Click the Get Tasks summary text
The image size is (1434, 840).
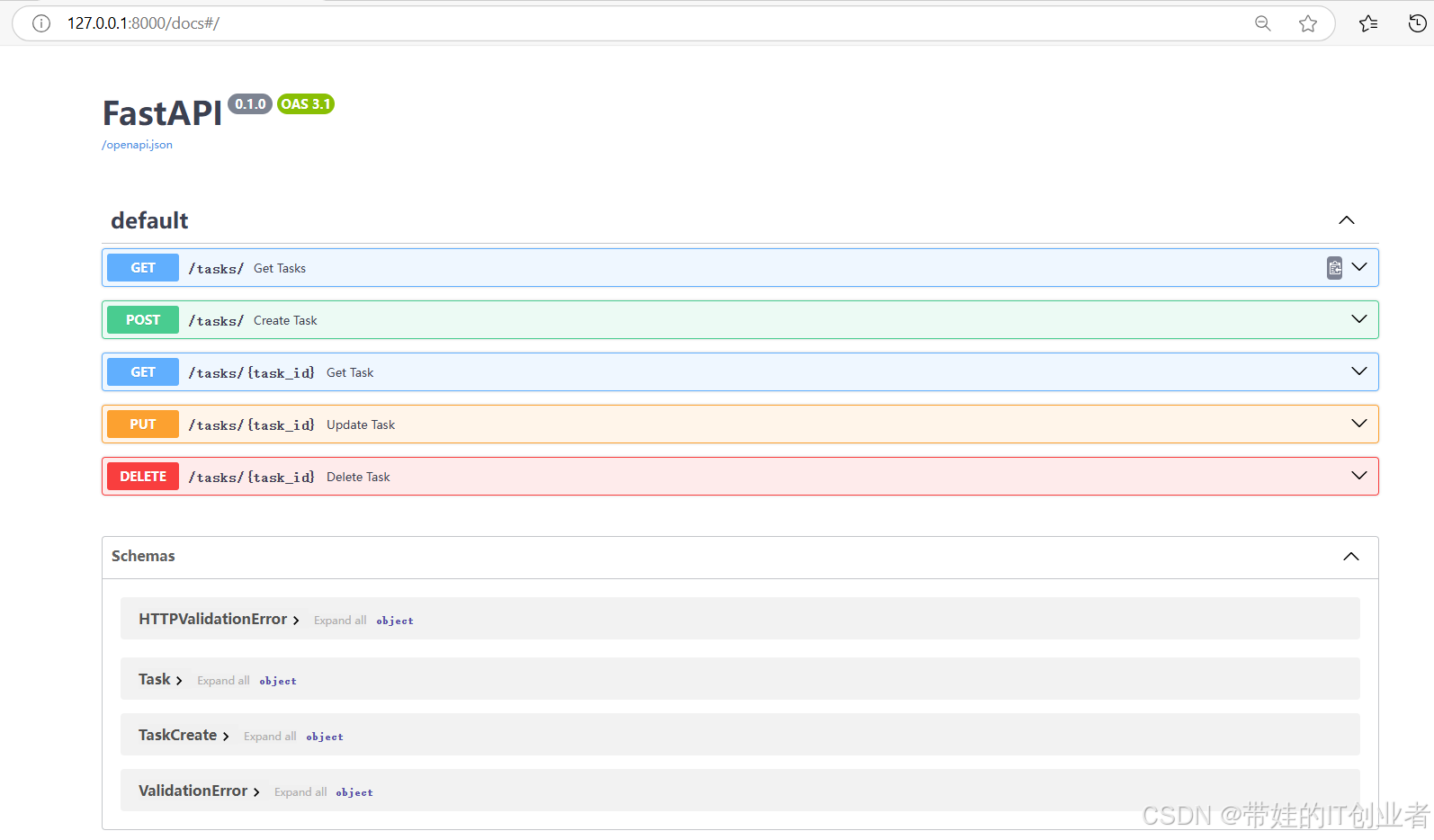[x=280, y=268]
